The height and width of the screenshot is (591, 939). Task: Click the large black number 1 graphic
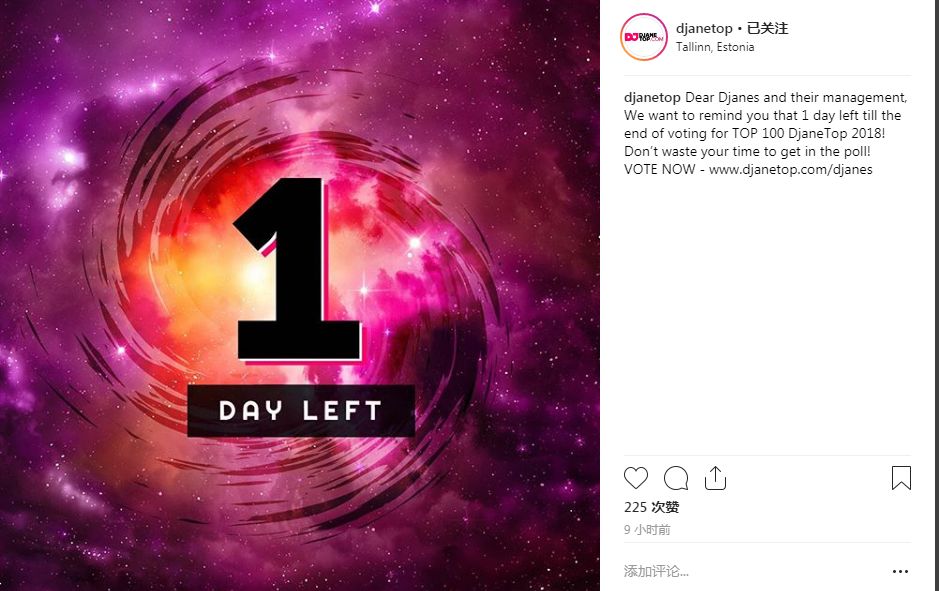pyautogui.click(x=298, y=269)
